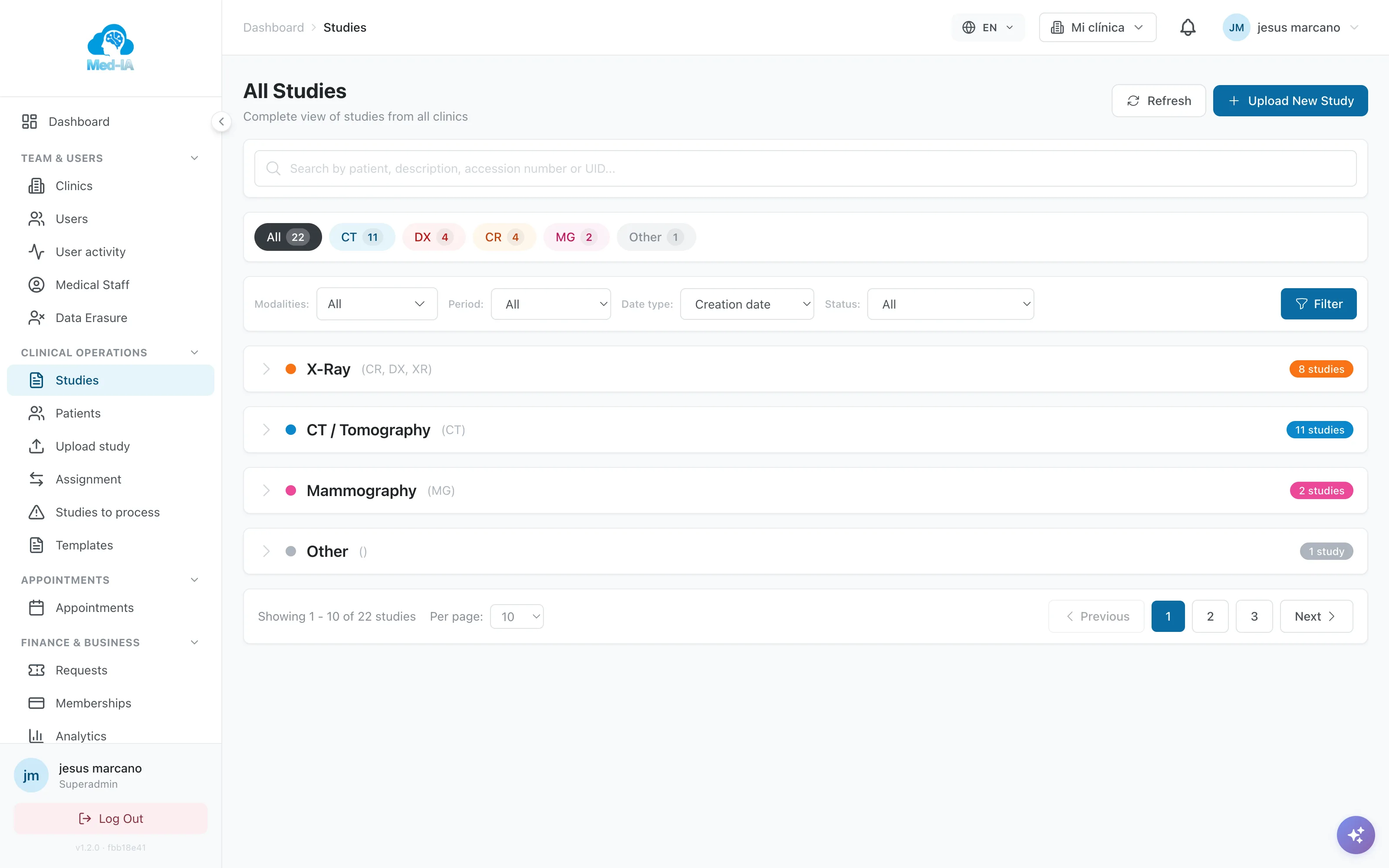The width and height of the screenshot is (1389, 868).
Task: Open the EN language dropdown
Action: (988, 27)
